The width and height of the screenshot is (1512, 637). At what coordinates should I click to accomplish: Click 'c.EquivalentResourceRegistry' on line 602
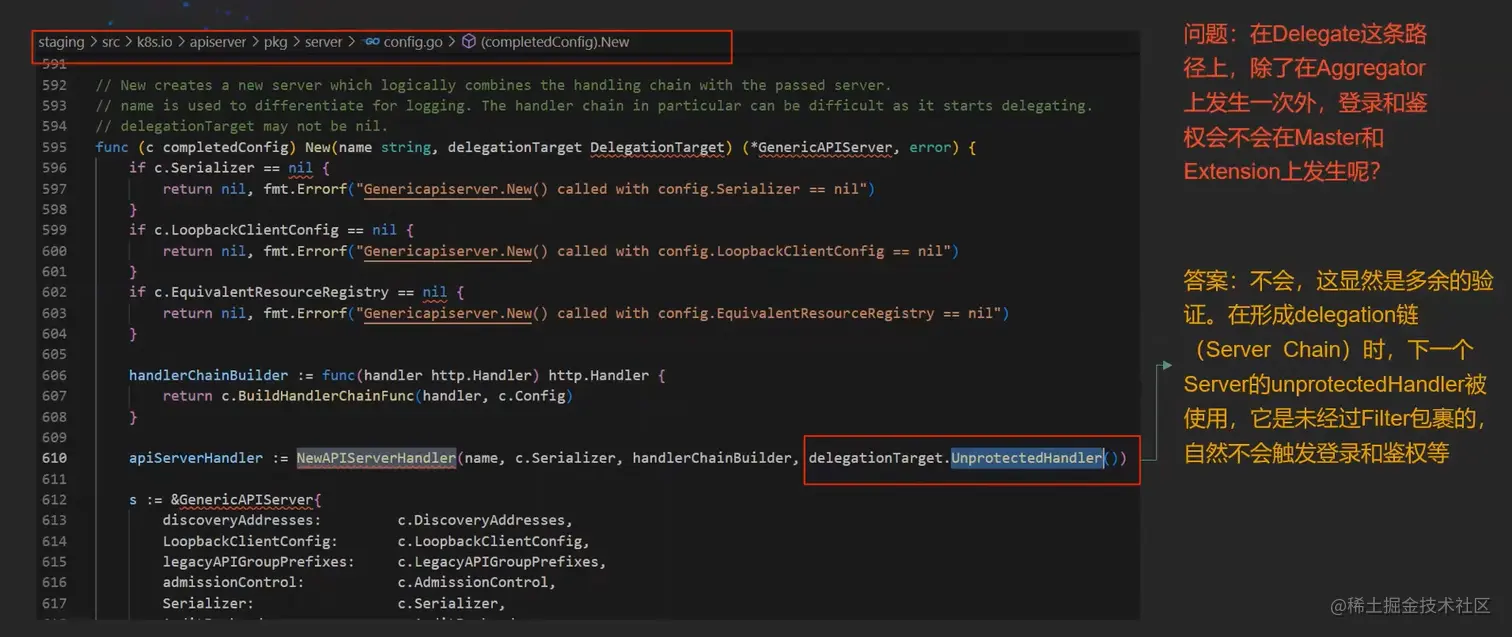pos(271,292)
